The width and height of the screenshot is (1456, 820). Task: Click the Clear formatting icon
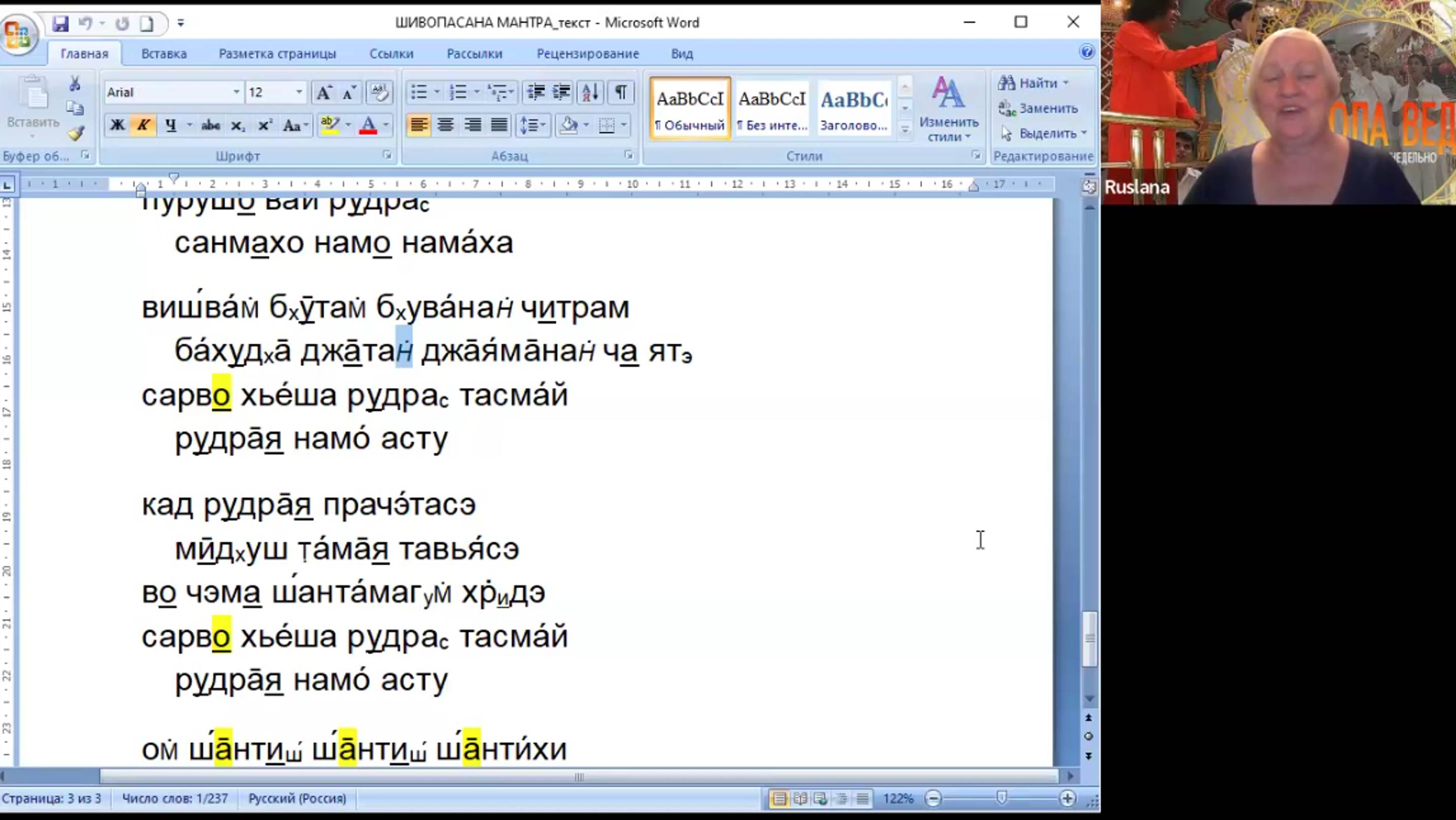[x=379, y=92]
